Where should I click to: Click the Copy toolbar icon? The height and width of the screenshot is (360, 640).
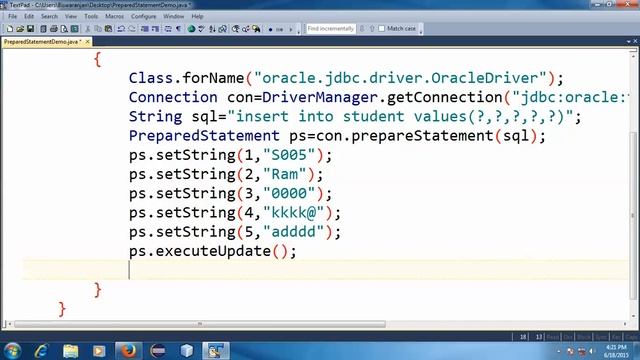(x=98, y=29)
